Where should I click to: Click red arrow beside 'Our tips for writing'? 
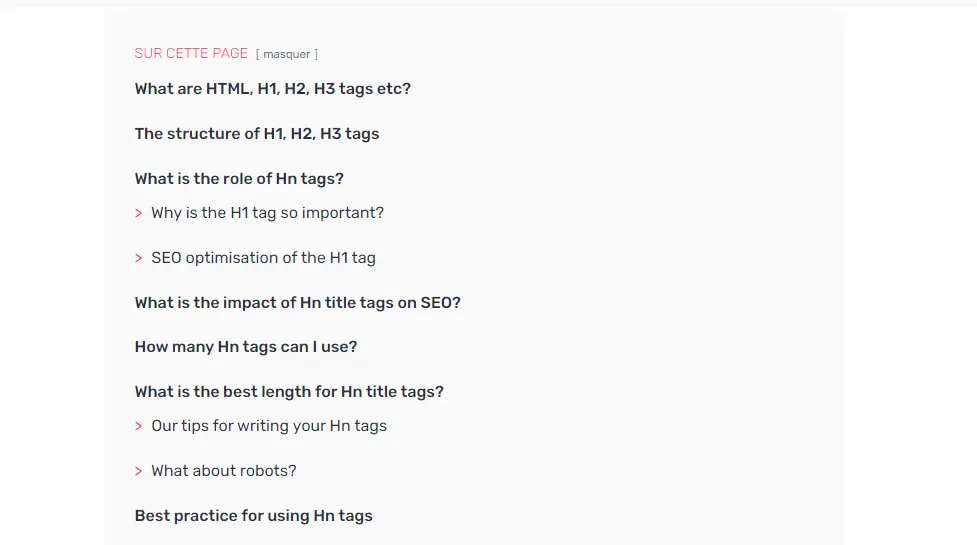tap(138, 427)
